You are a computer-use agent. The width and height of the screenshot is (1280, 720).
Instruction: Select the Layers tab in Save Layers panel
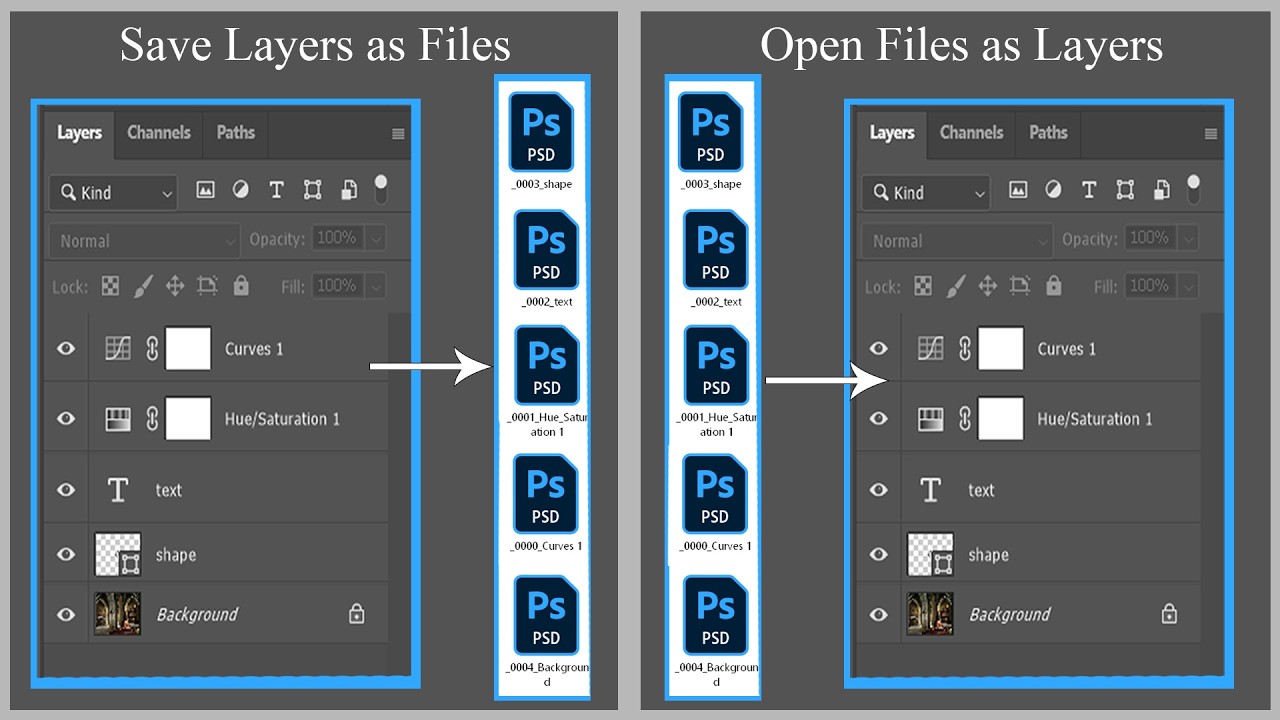pos(80,133)
